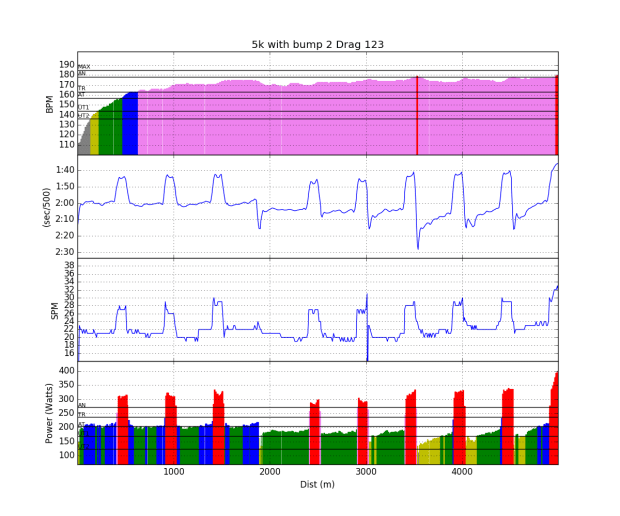Click the 190 tick label on BPM axis
620x516 pixels.
click(x=67, y=64)
